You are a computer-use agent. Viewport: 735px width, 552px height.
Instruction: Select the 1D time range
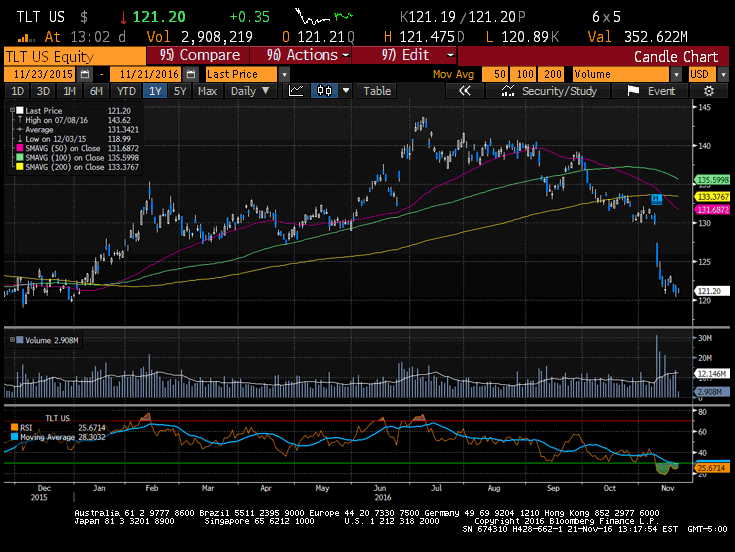17,90
